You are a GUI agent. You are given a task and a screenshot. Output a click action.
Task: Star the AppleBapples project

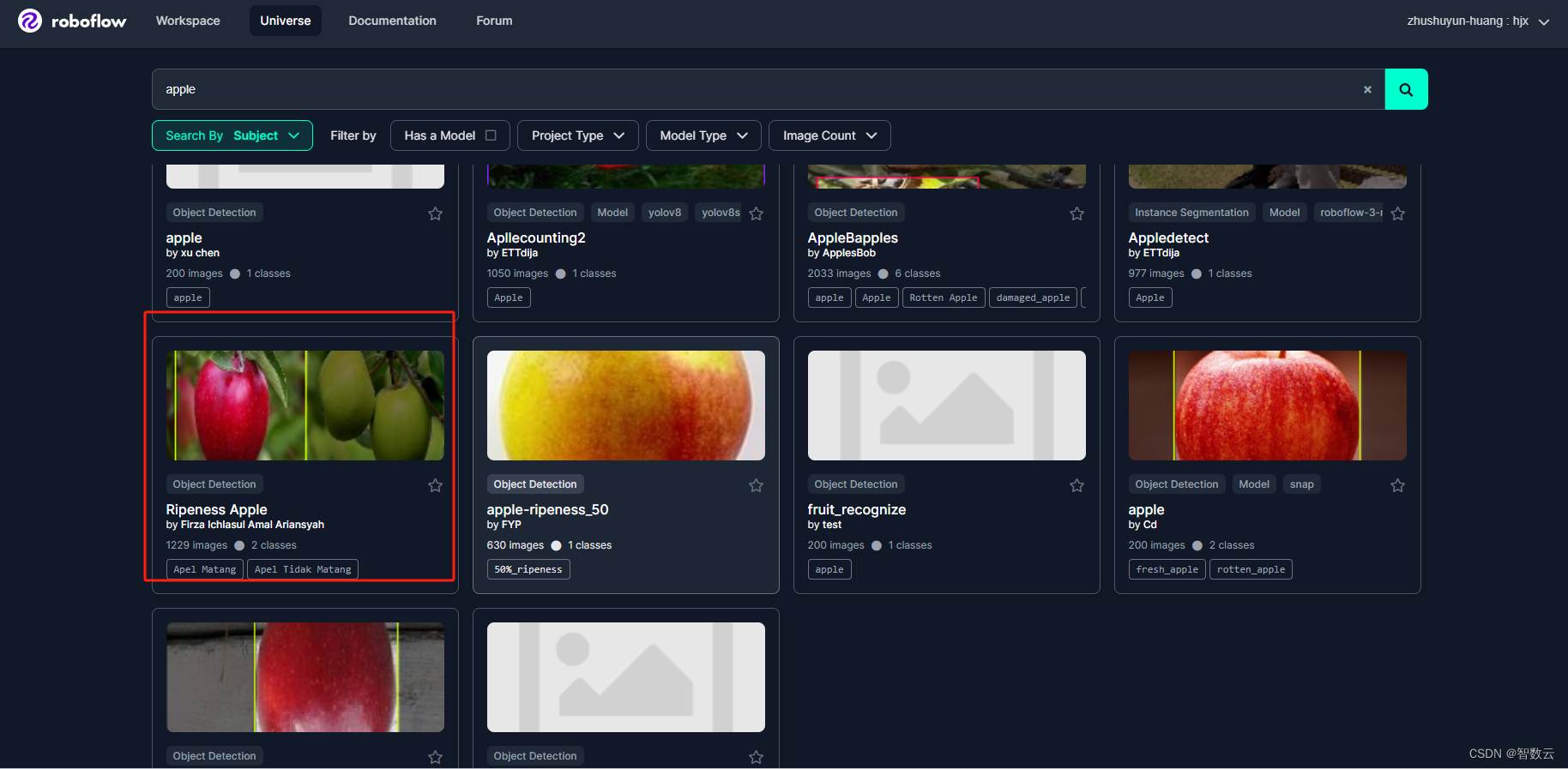tap(1076, 213)
